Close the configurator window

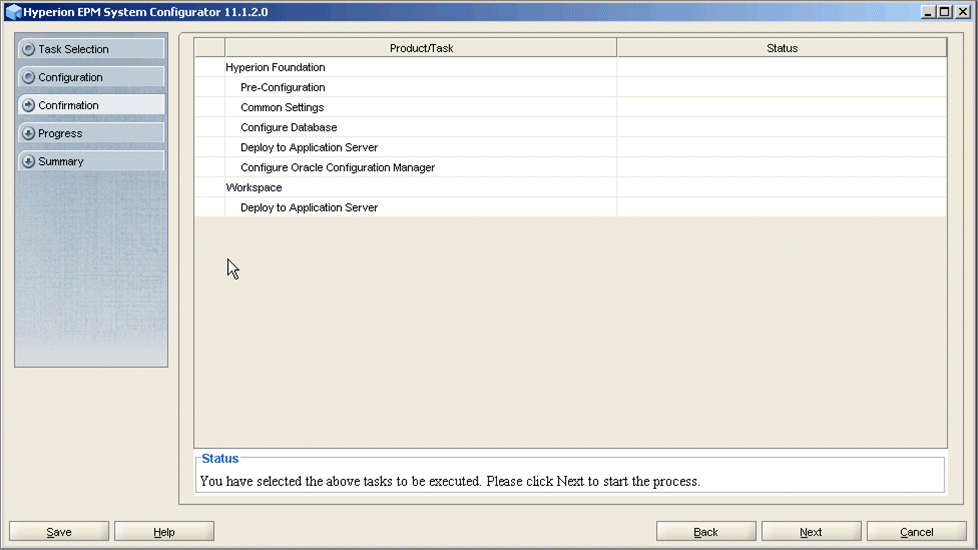962,11
